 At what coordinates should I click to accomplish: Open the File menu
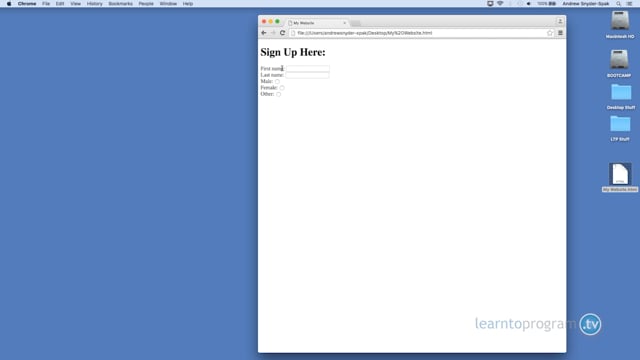click(x=46, y=4)
